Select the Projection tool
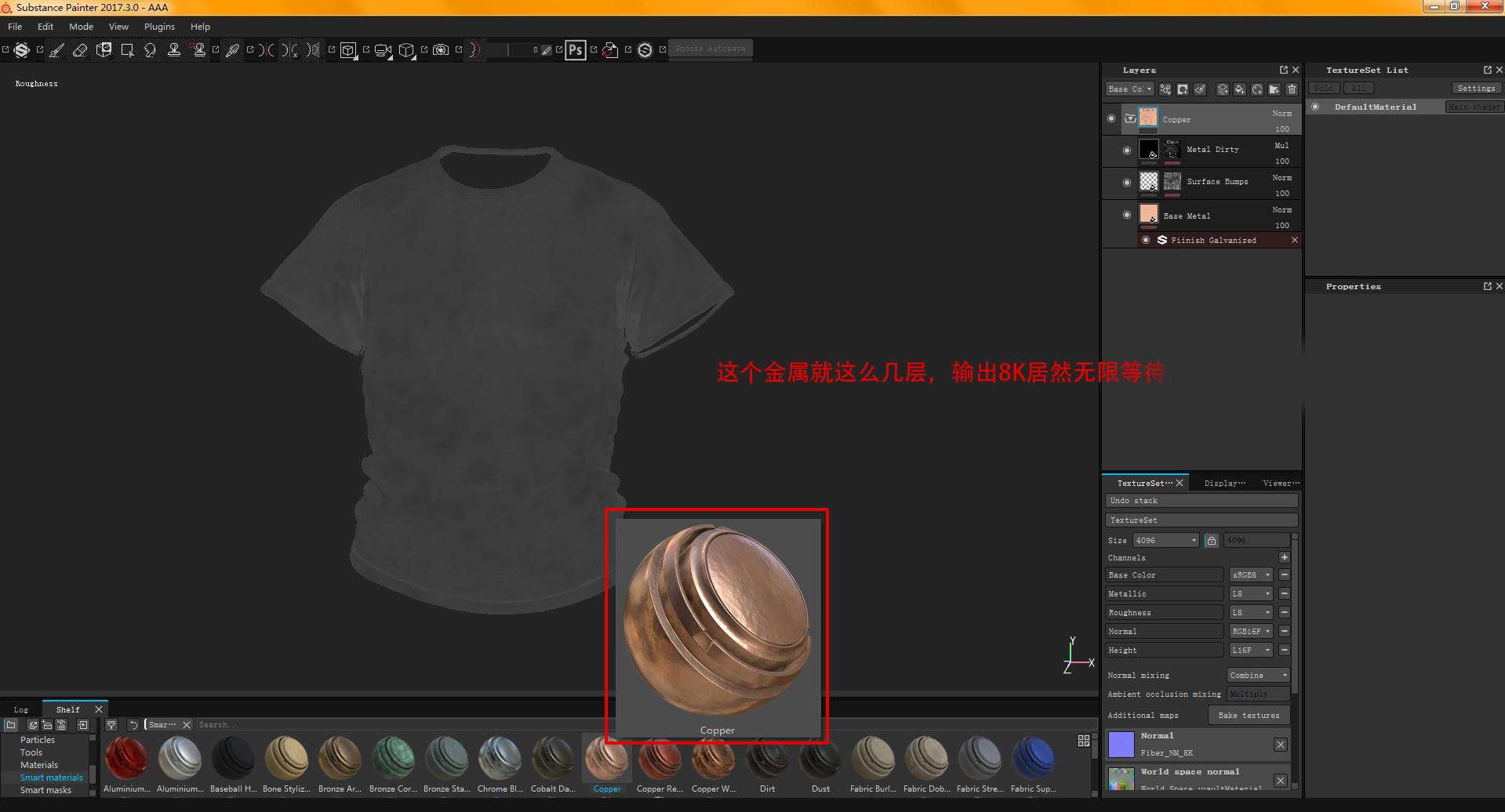The height and width of the screenshot is (812, 1505). point(104,50)
